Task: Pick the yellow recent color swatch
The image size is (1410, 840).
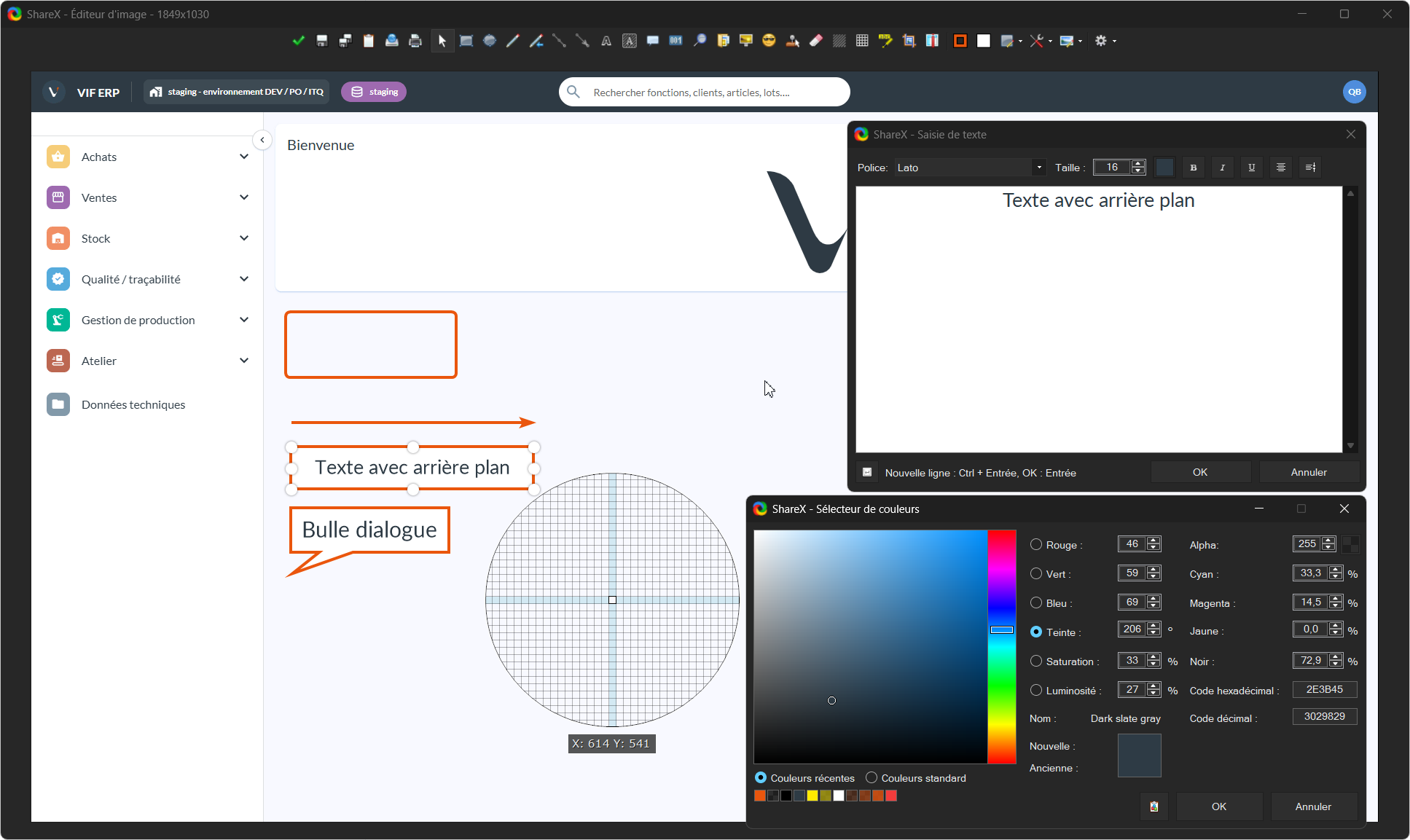Action: click(812, 796)
